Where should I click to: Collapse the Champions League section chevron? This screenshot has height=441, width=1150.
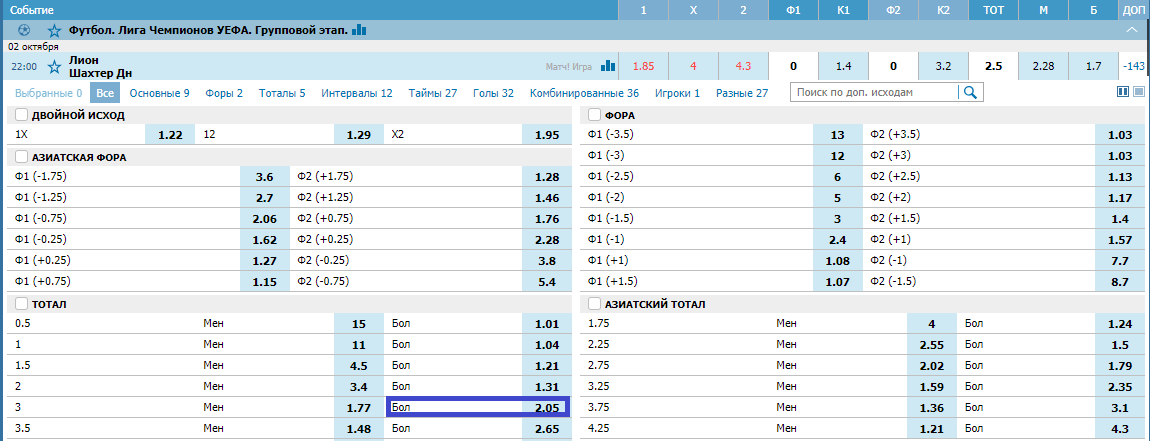point(1130,30)
